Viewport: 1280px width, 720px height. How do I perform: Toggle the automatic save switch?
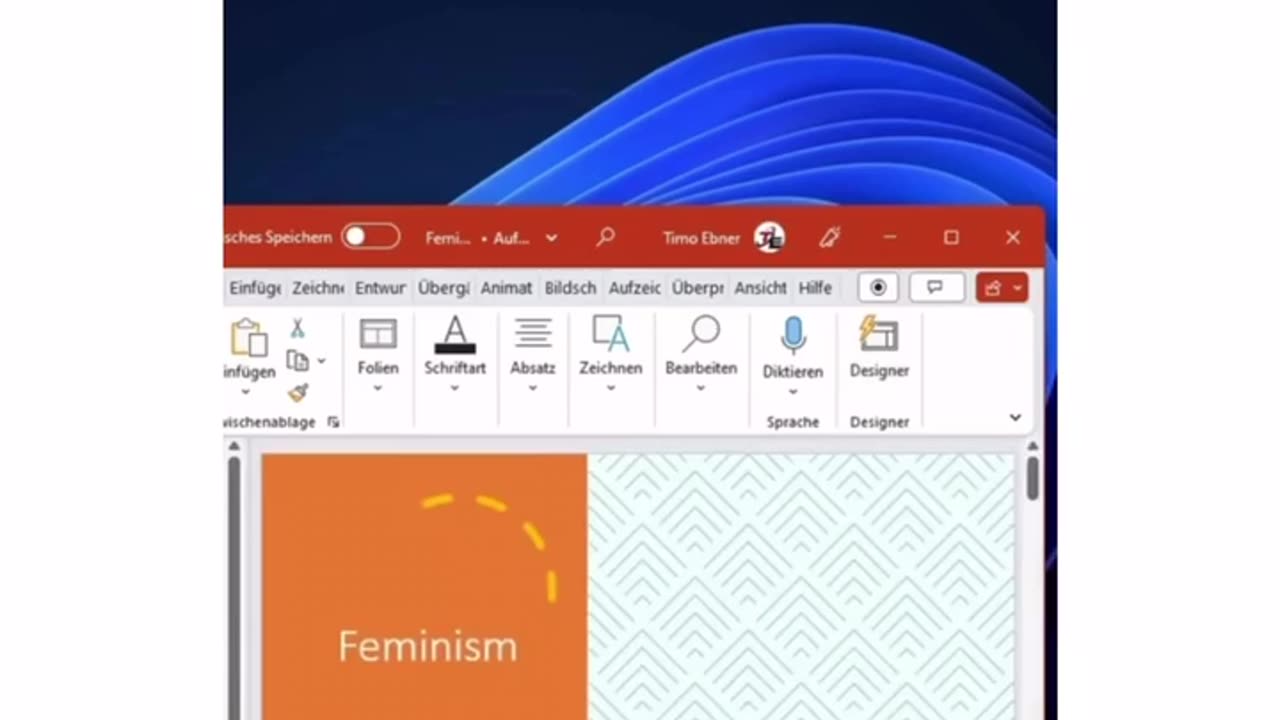[370, 237]
